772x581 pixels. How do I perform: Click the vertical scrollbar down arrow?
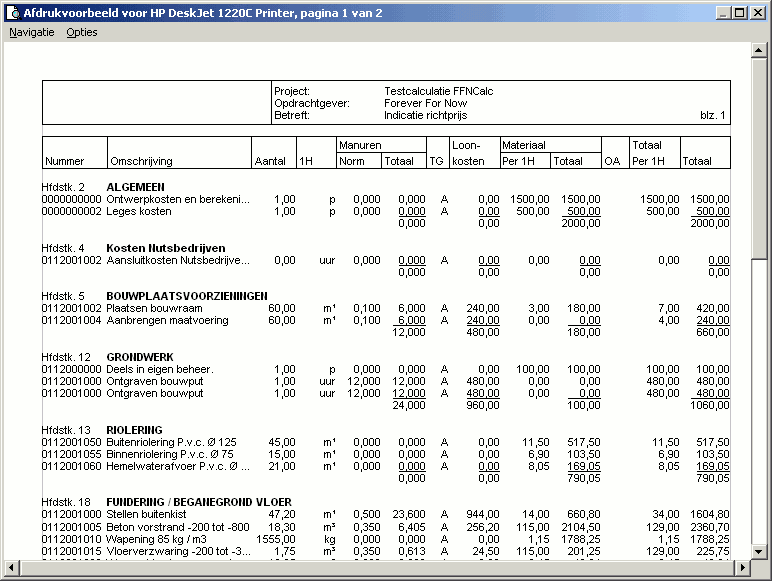(x=759, y=551)
